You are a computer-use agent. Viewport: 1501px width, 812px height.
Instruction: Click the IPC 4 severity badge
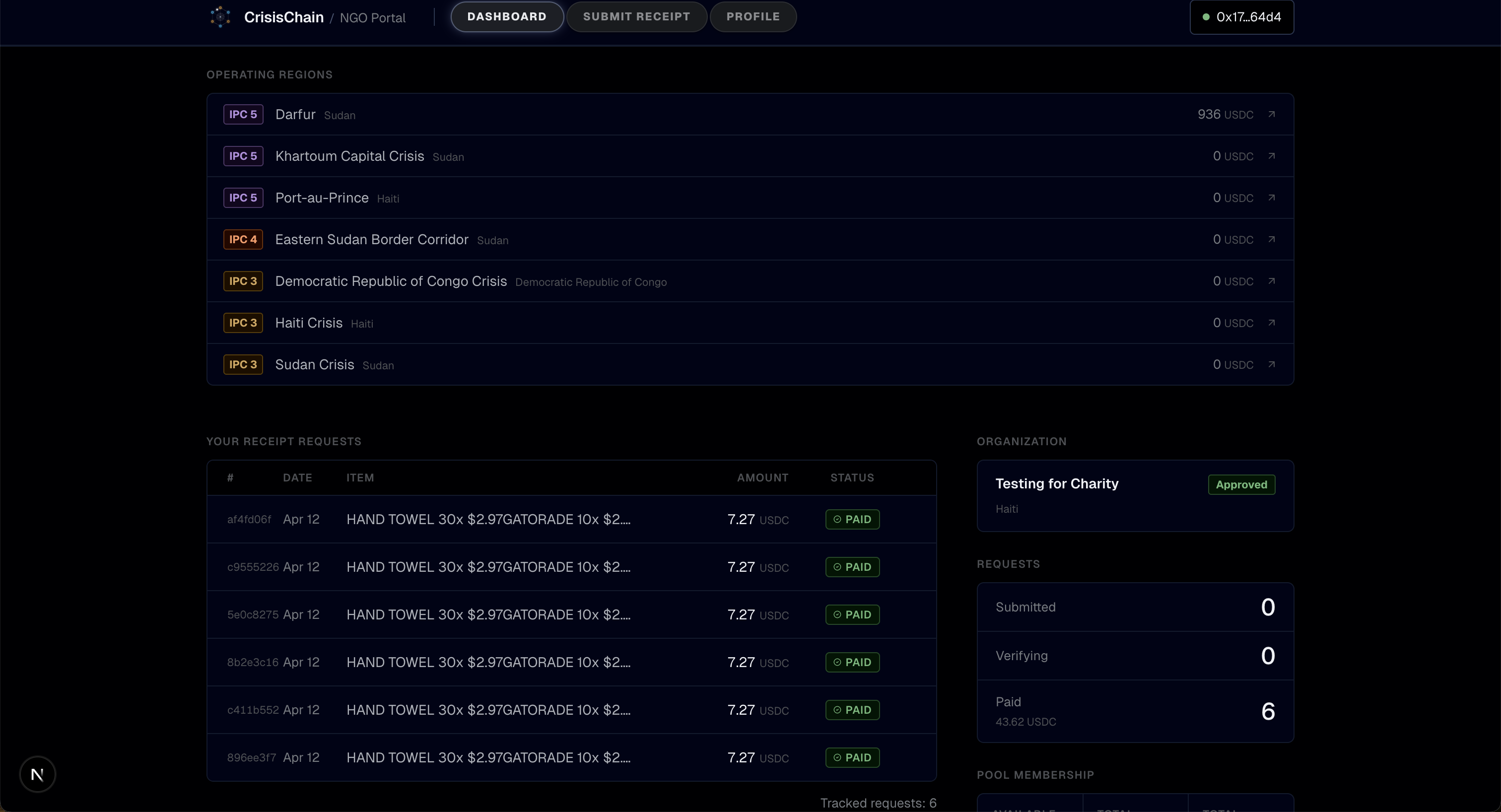pyautogui.click(x=243, y=239)
